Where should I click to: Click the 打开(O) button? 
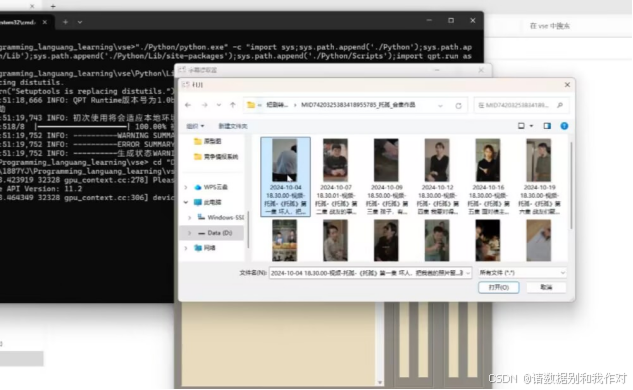(499, 287)
